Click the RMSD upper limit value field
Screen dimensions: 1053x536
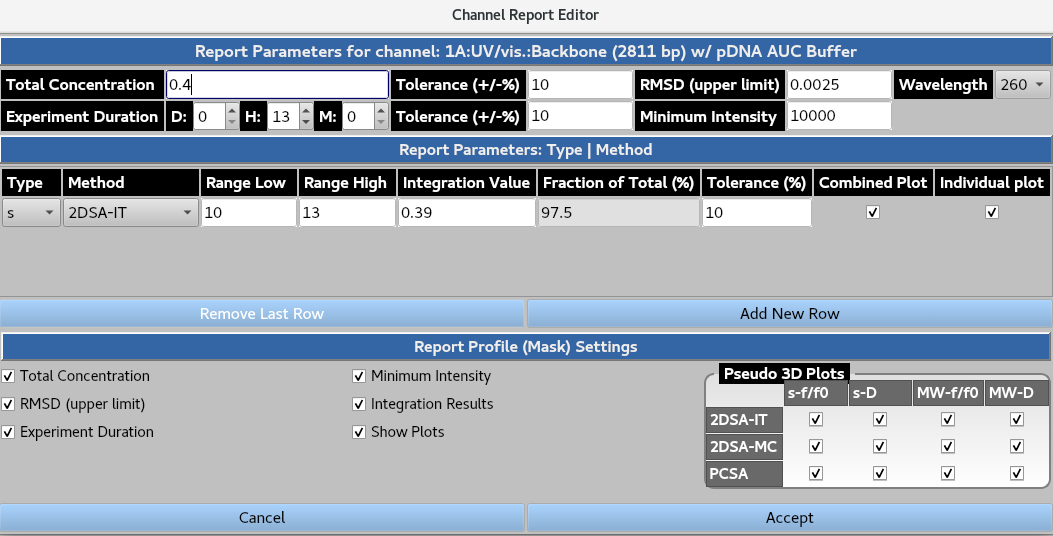tap(838, 85)
